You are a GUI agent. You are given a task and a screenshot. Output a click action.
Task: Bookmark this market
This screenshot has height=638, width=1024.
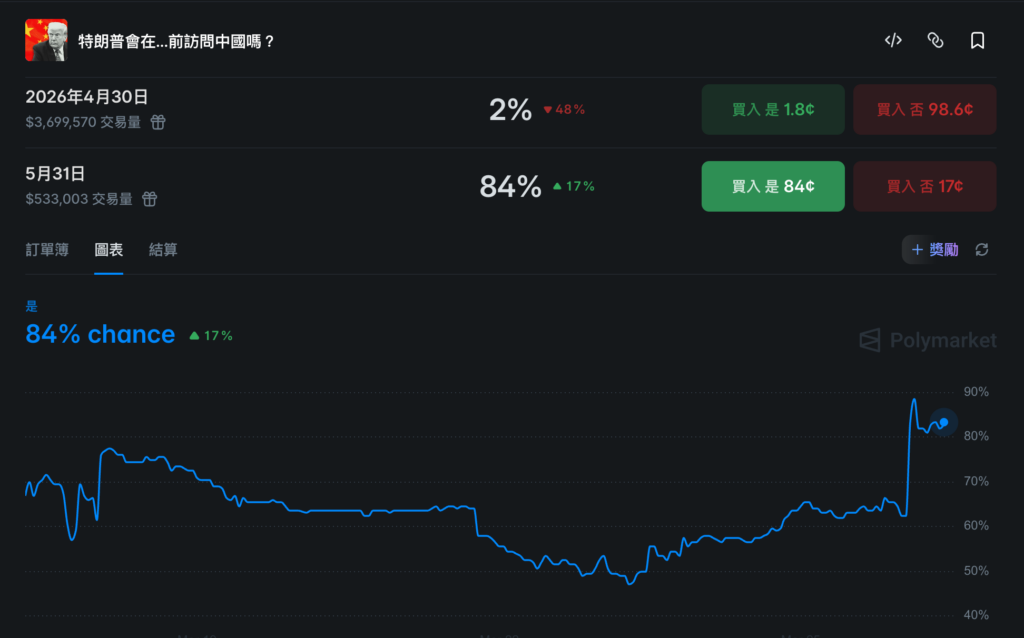[978, 40]
